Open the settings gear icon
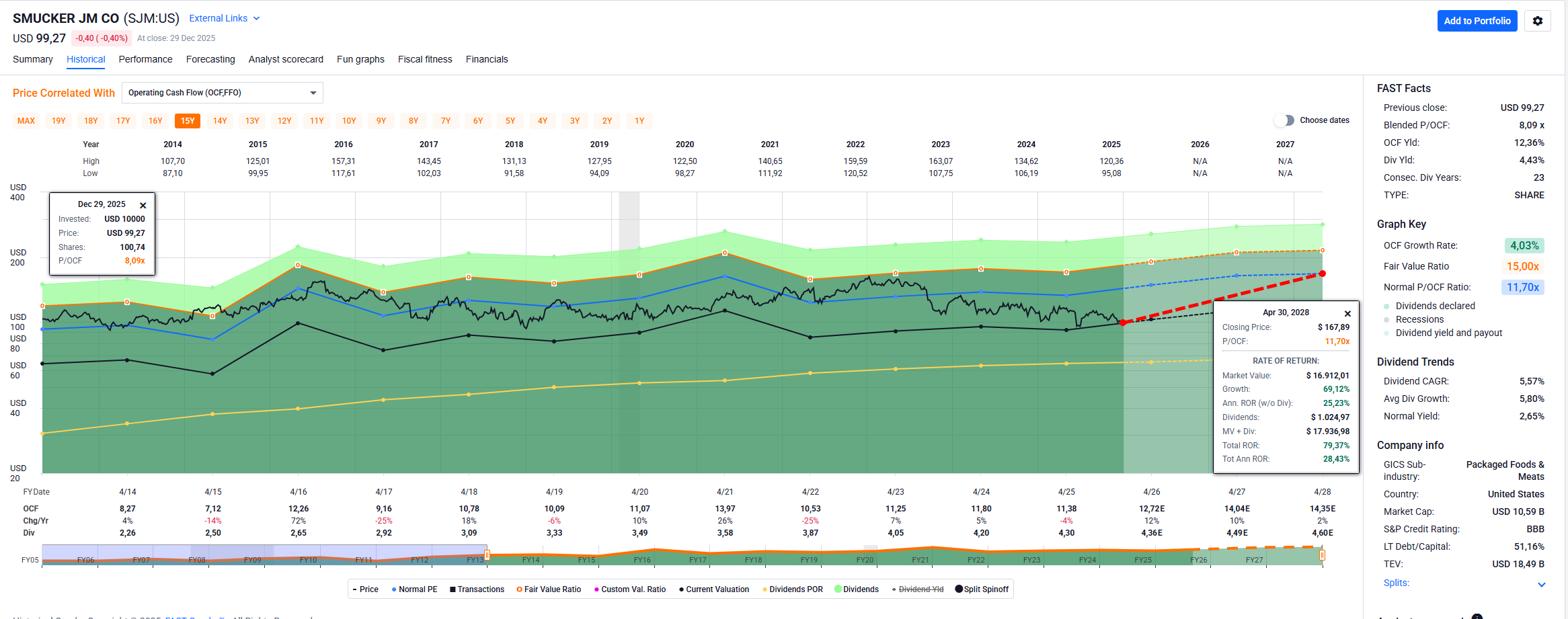The image size is (1568, 619). pos(1537,21)
